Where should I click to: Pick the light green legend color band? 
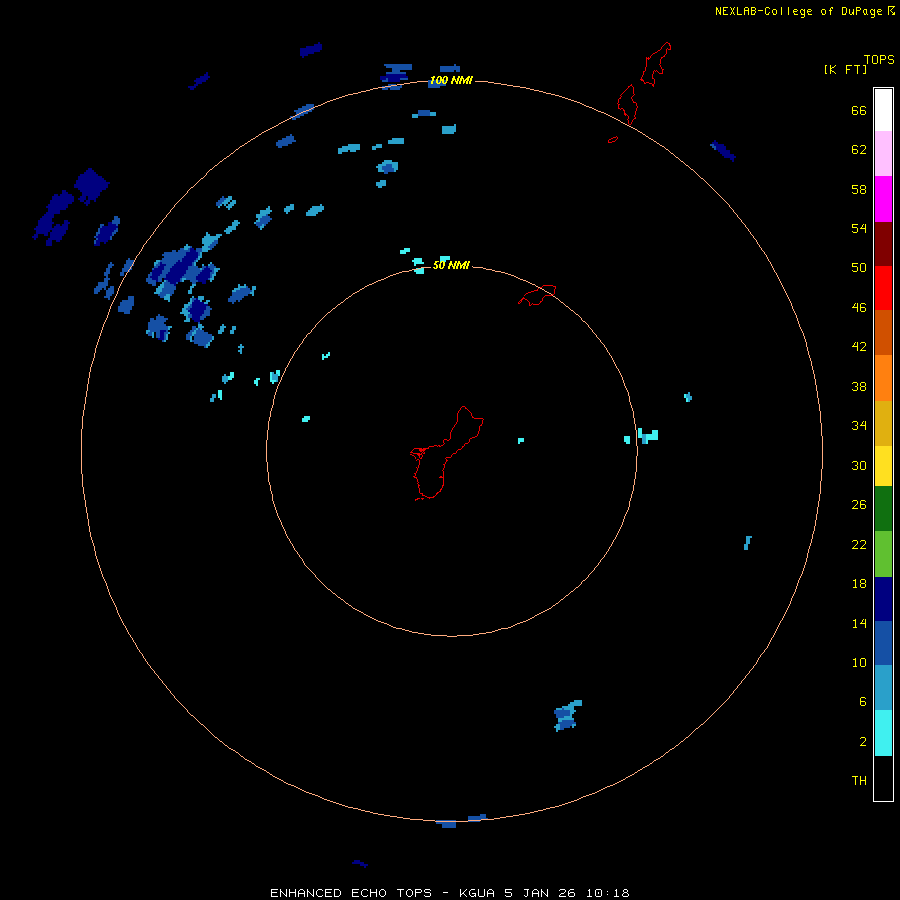883,554
